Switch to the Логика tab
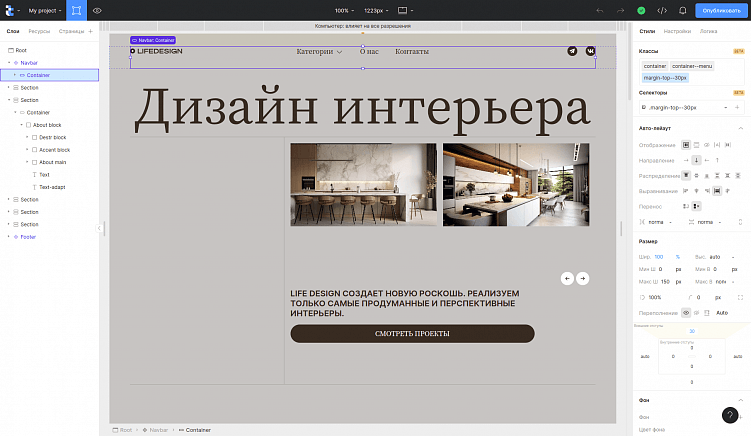The image size is (751, 436). click(x=708, y=31)
